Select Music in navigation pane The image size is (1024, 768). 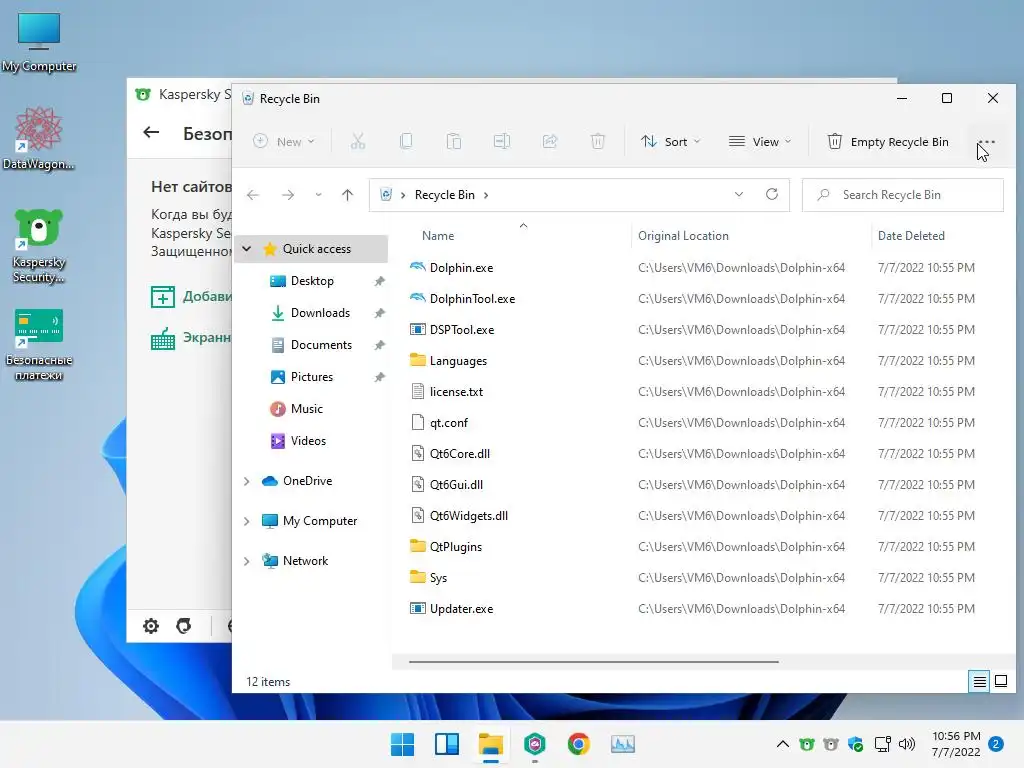(306, 409)
